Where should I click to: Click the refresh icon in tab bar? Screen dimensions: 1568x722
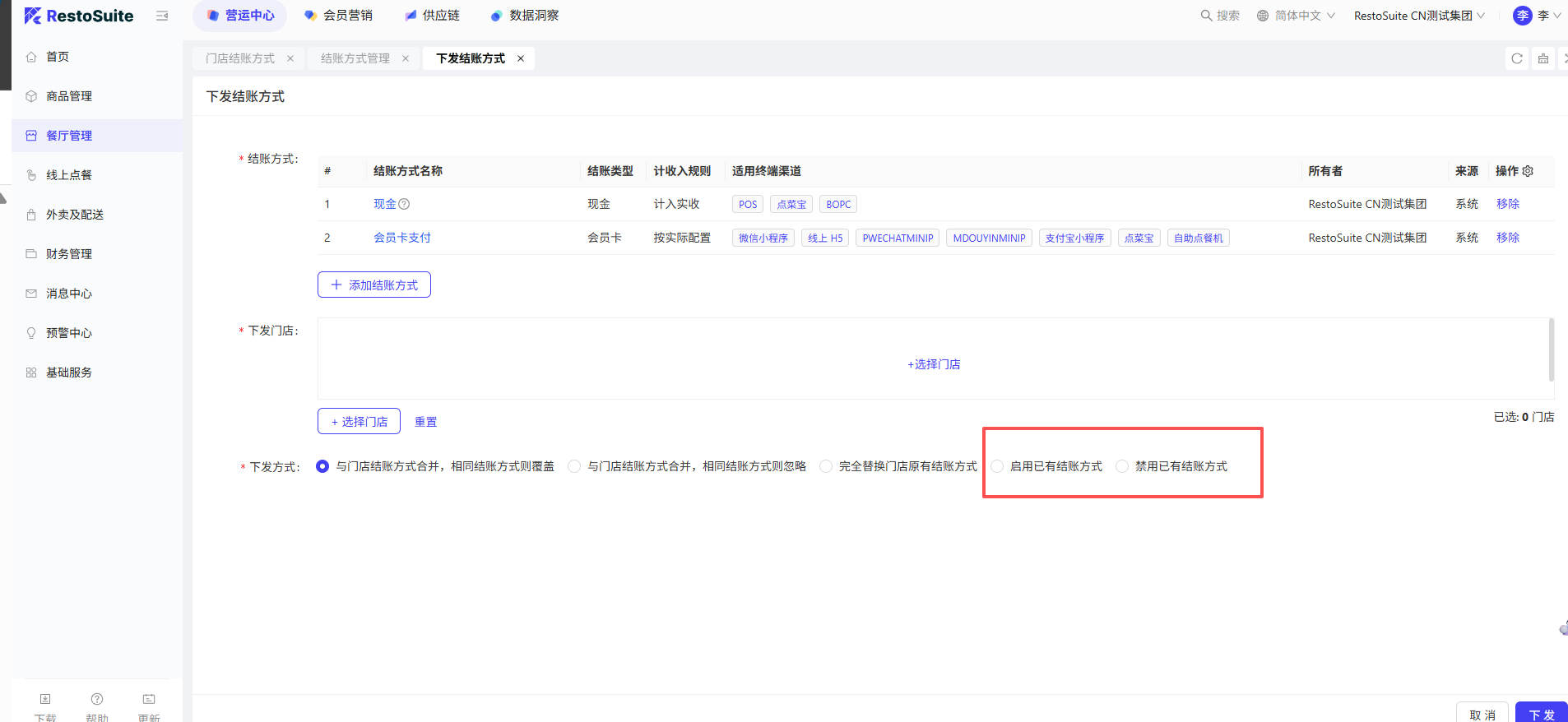pyautogui.click(x=1517, y=58)
